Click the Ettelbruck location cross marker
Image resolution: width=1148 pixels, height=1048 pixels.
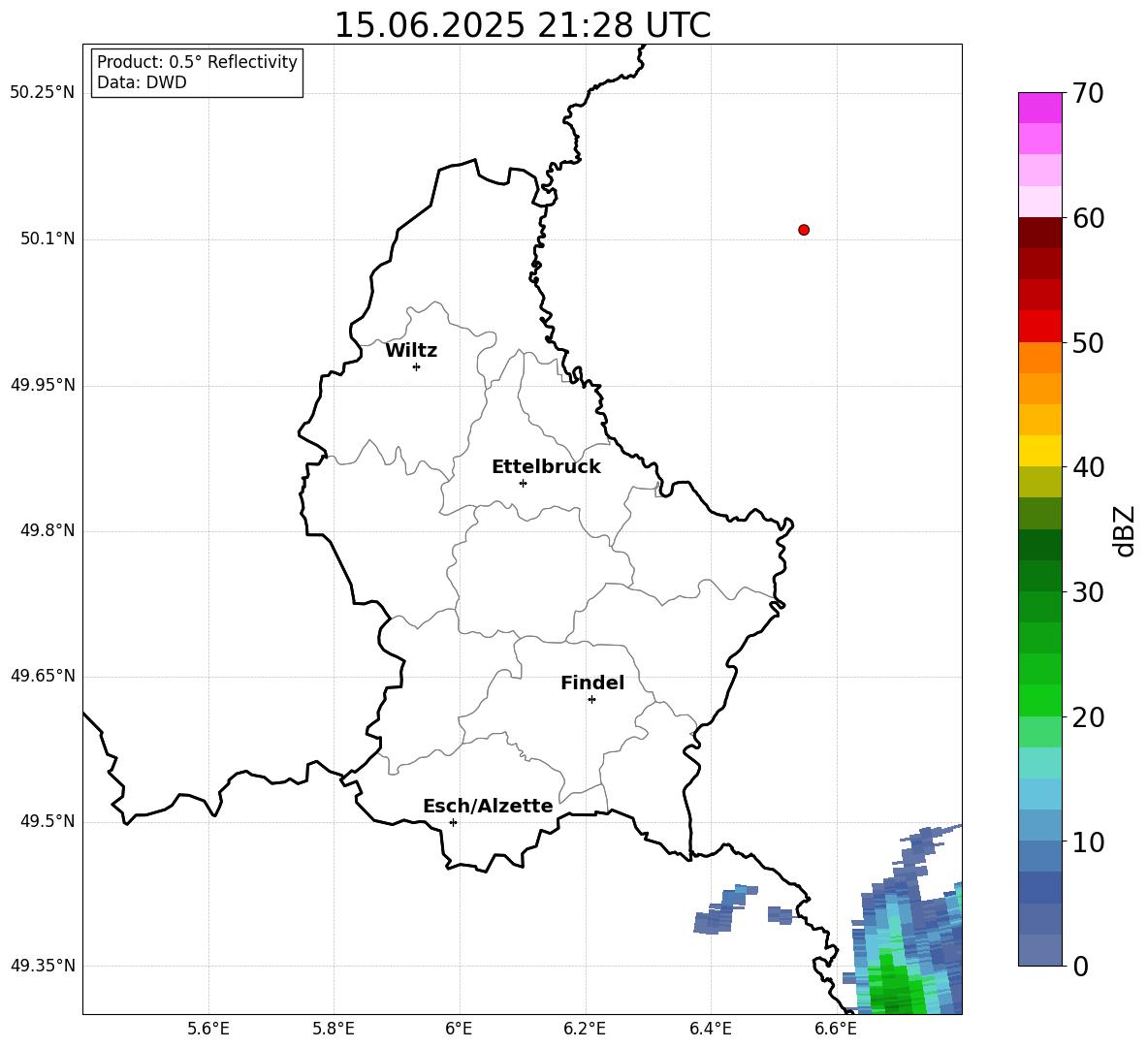[523, 483]
